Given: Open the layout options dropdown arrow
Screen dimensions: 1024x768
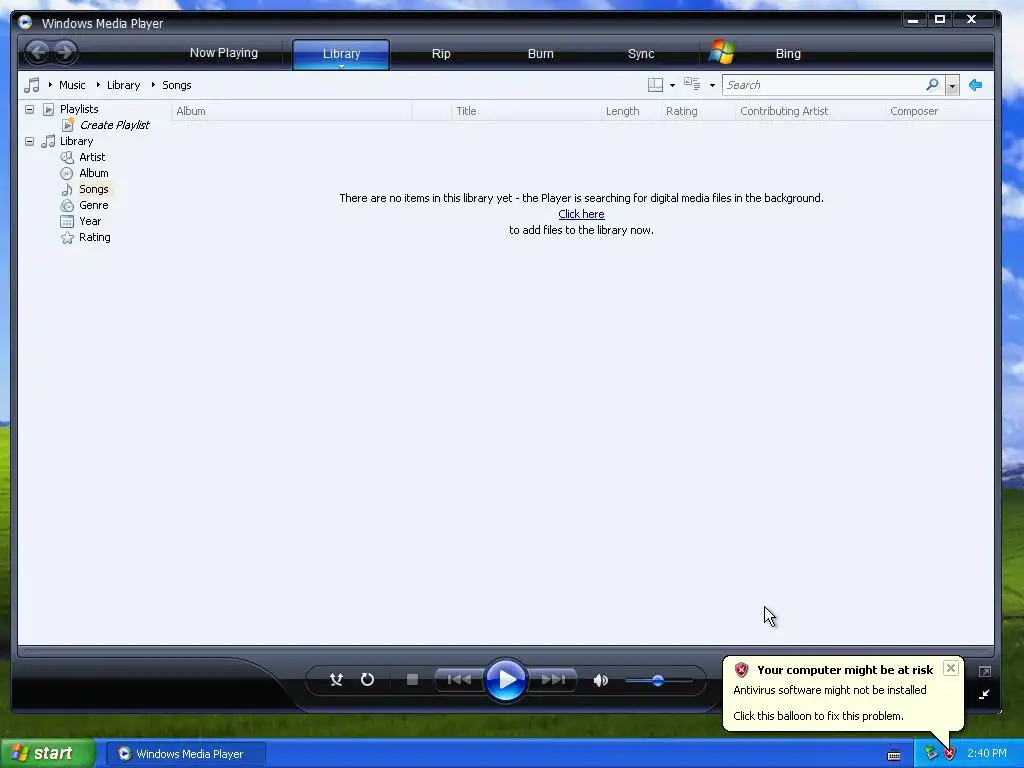Looking at the screenshot, I should click(x=673, y=86).
